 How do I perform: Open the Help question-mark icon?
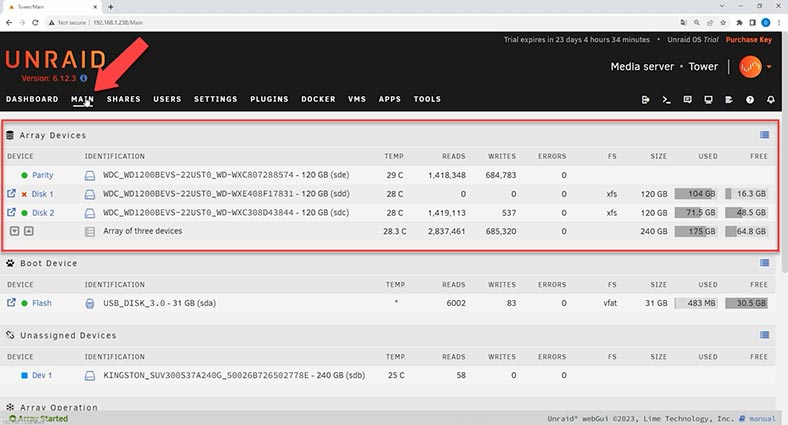pos(750,99)
